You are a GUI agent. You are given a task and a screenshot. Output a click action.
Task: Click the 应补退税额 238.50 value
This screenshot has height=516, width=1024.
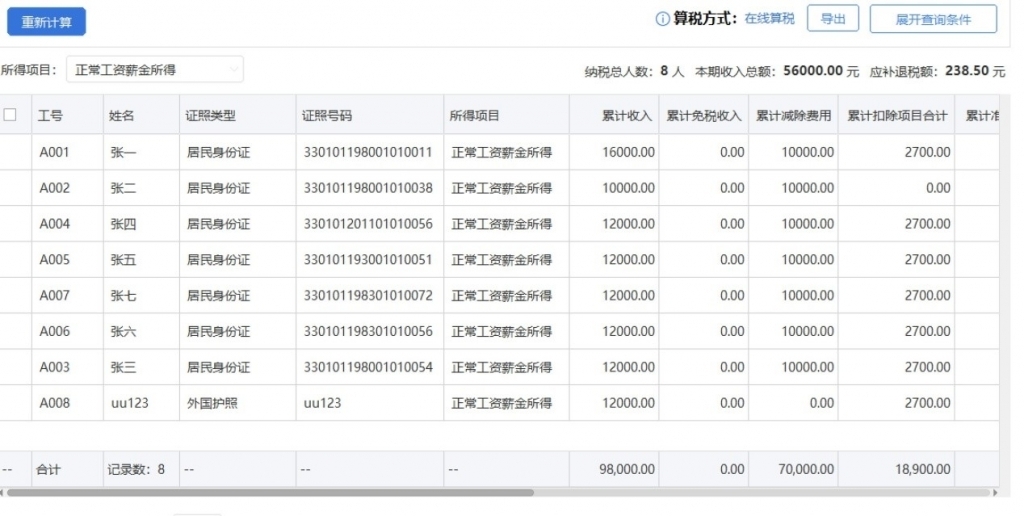(x=967, y=71)
